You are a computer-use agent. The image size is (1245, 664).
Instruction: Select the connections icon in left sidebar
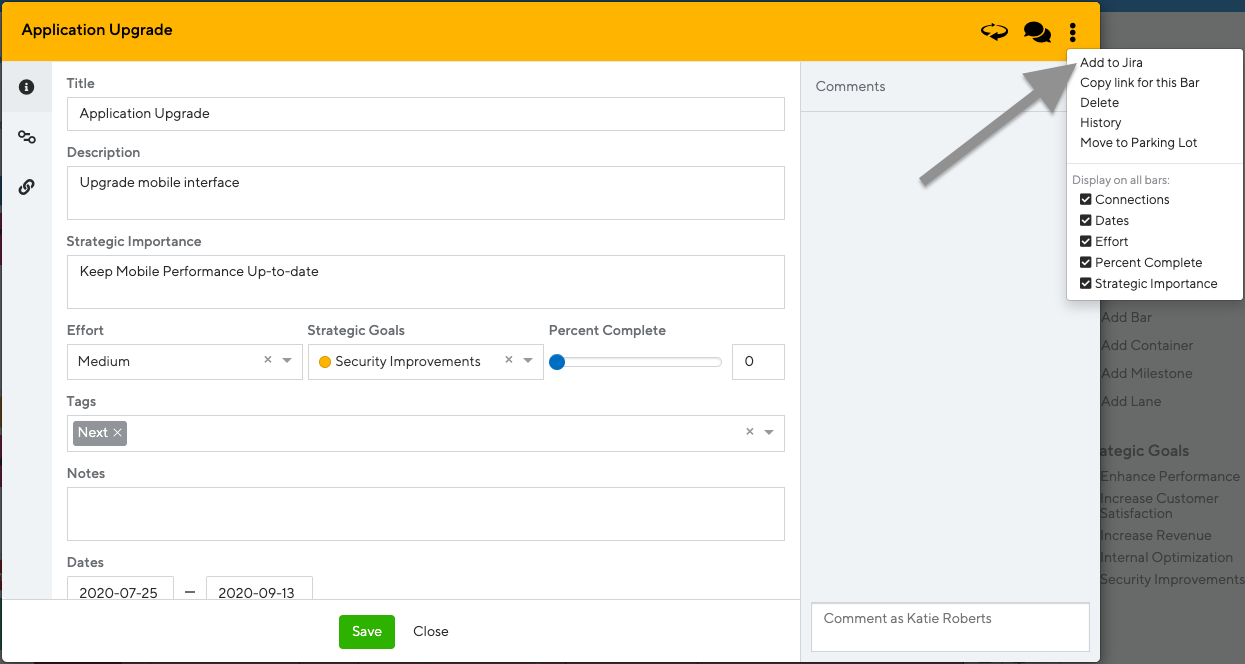tap(26, 137)
